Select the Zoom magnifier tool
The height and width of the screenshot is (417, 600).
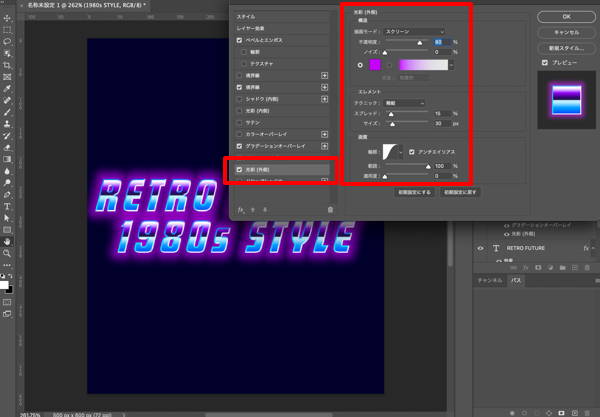[x=7, y=253]
